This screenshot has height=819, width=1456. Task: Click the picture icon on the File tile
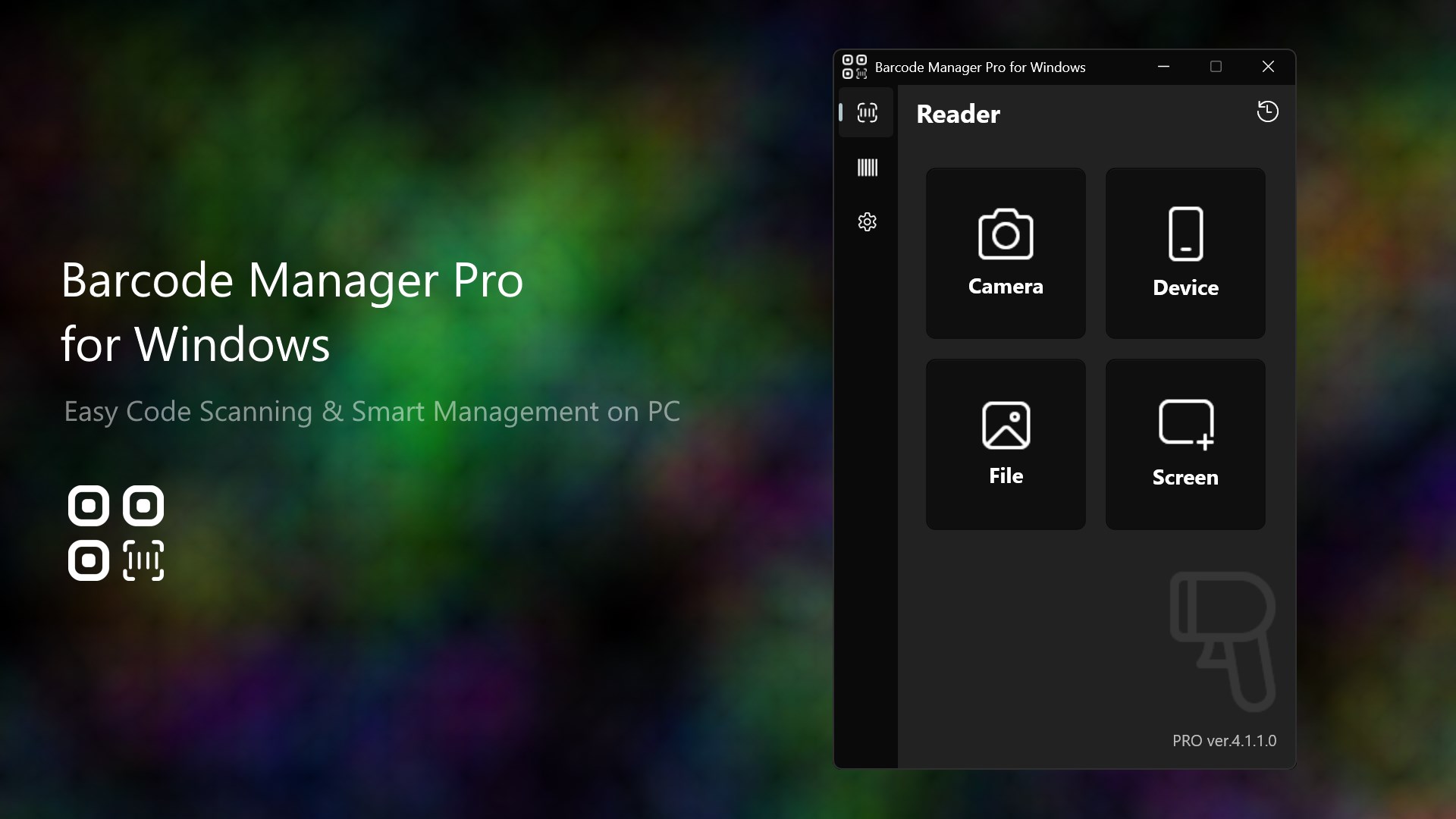tap(1006, 425)
